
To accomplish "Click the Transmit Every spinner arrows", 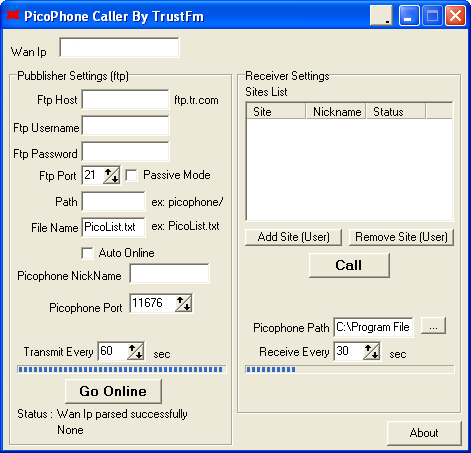I will click(136, 351).
